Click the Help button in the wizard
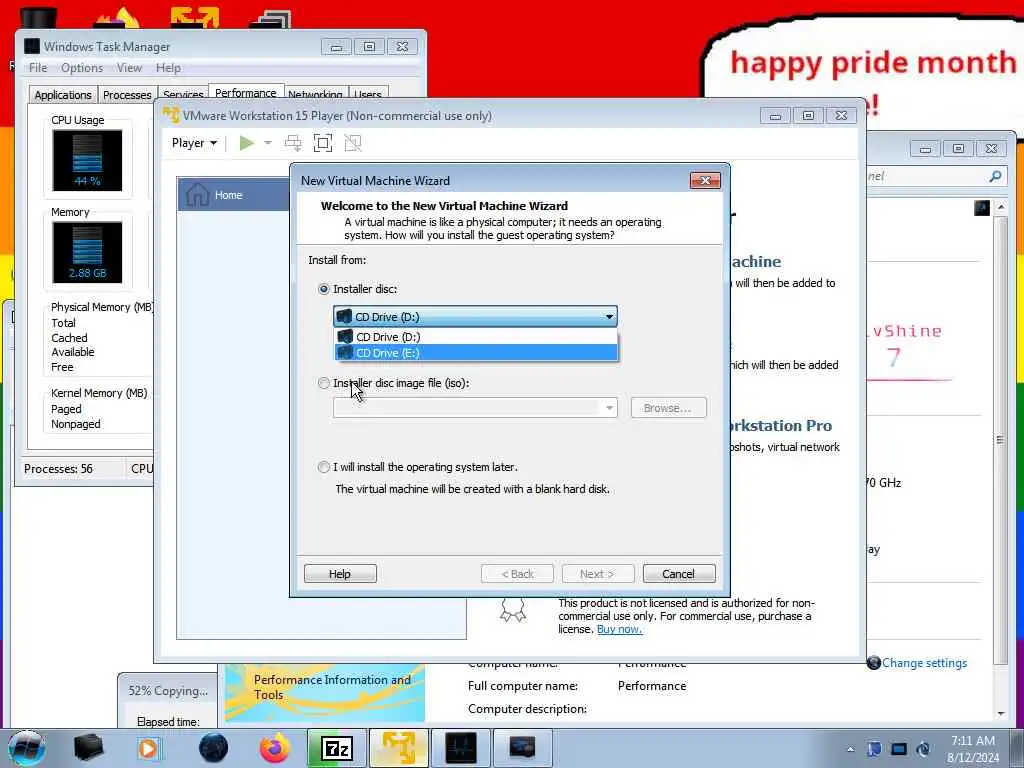The image size is (1024, 768). [340, 573]
